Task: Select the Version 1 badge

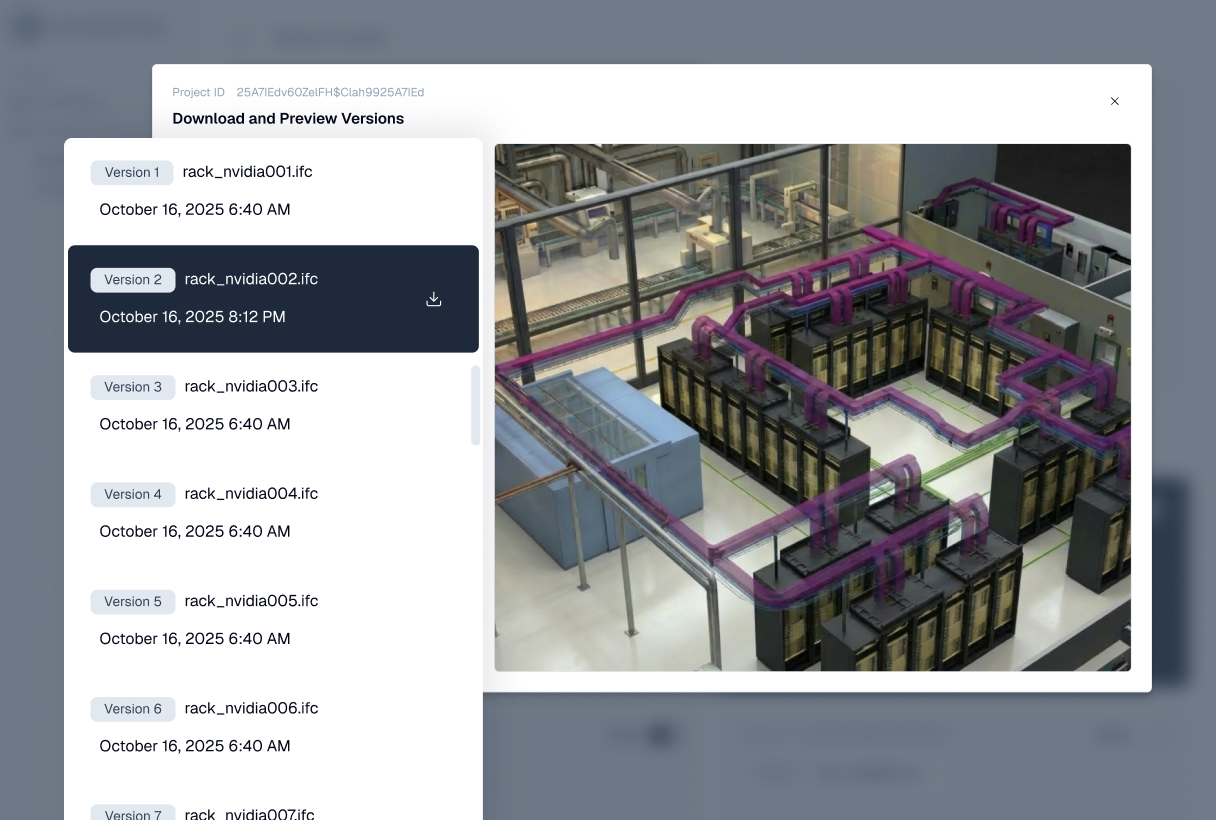Action: point(132,172)
